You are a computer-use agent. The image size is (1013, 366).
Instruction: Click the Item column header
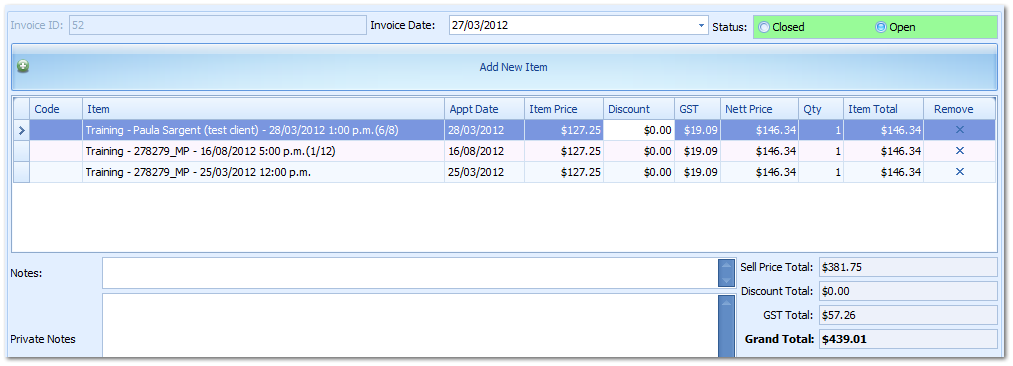(x=263, y=109)
